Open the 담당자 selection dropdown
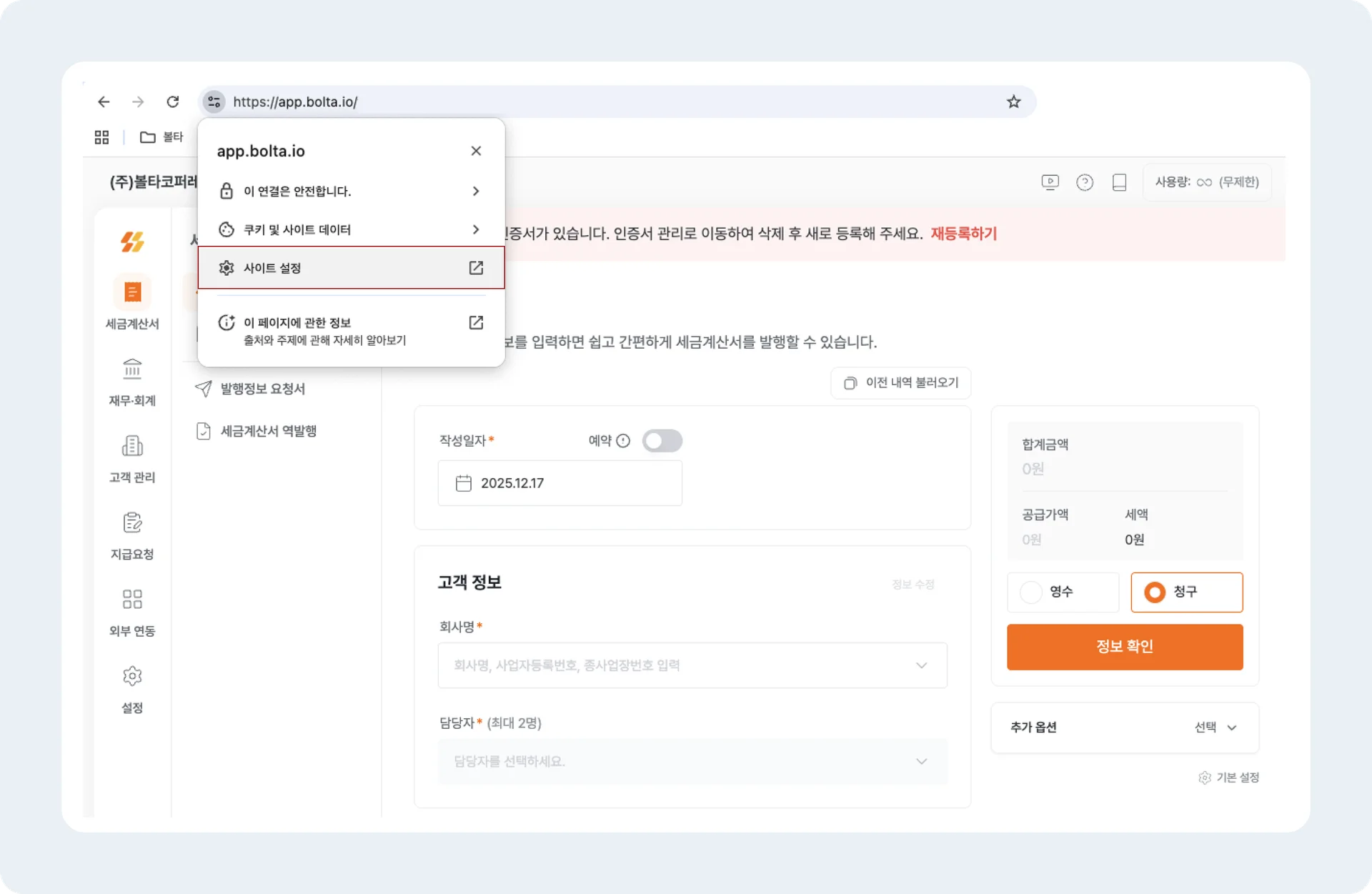The width and height of the screenshot is (1372, 894). coord(922,761)
